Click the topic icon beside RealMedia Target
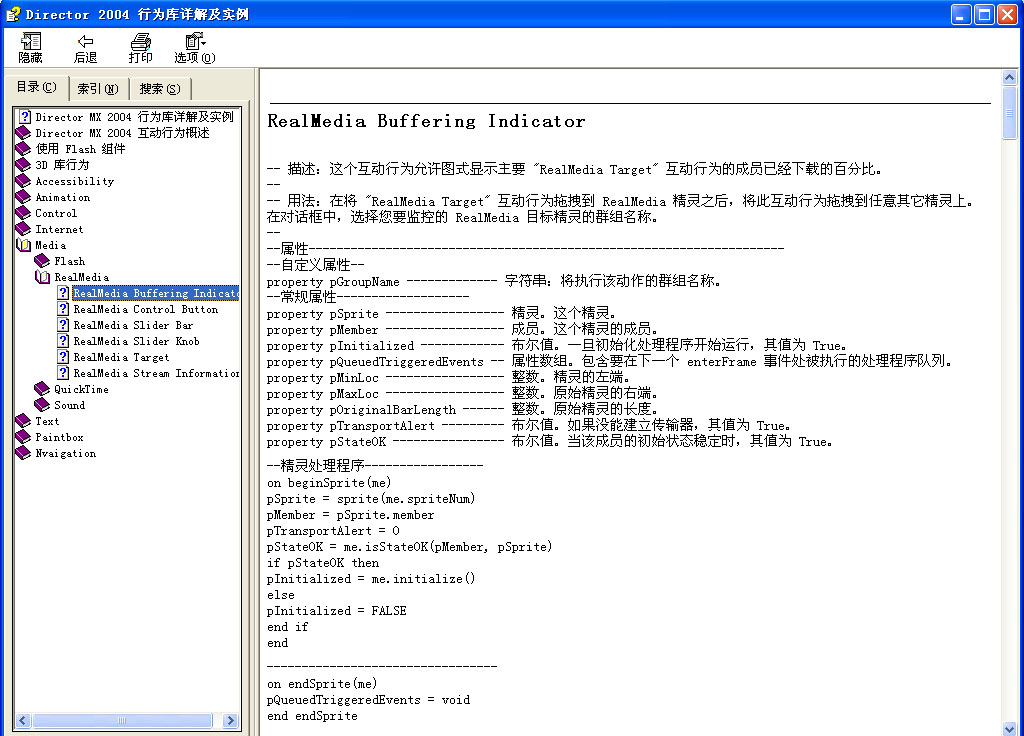1024x736 pixels. click(x=63, y=357)
